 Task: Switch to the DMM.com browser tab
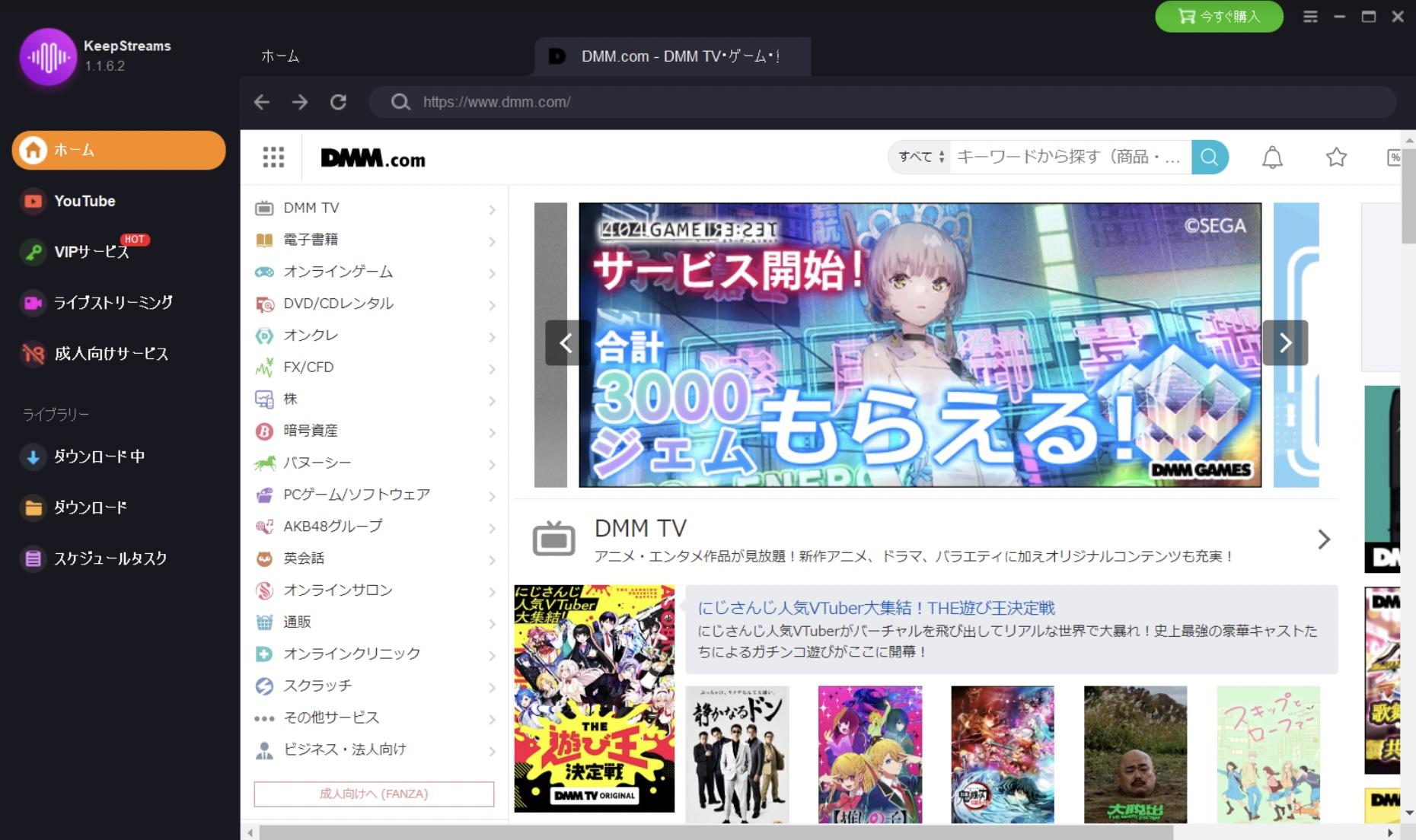click(x=673, y=56)
